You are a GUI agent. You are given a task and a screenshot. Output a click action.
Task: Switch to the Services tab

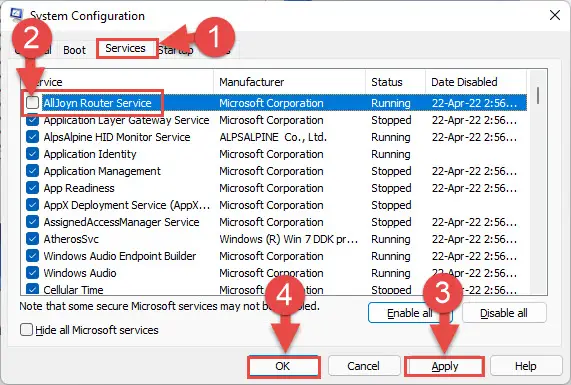tap(126, 48)
